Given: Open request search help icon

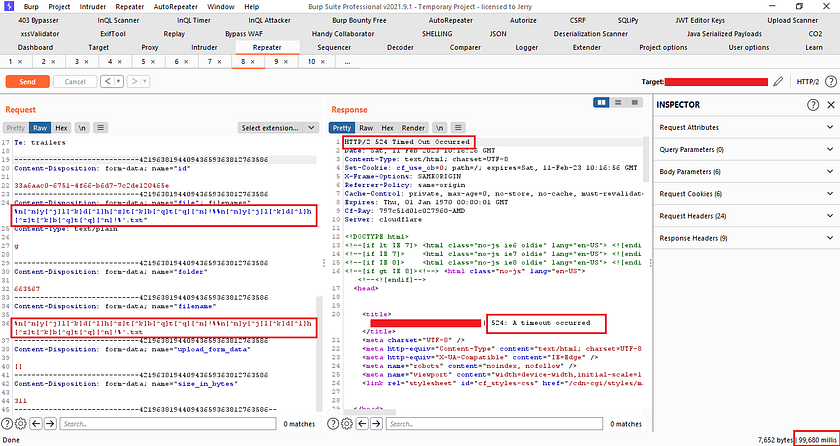Looking at the screenshot, I should click(8, 424).
